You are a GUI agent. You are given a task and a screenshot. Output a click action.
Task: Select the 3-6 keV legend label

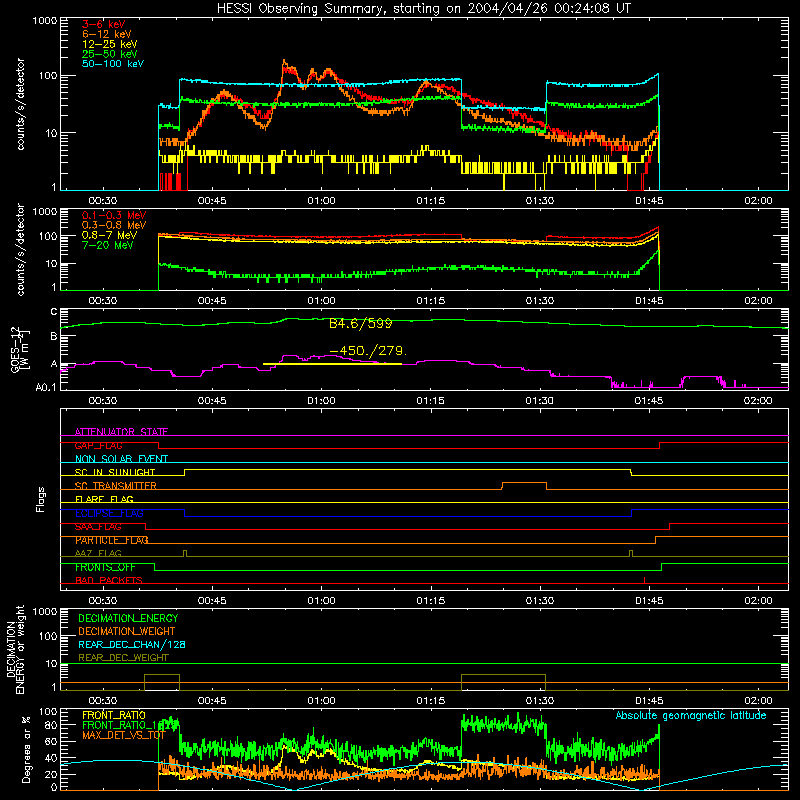[104, 24]
